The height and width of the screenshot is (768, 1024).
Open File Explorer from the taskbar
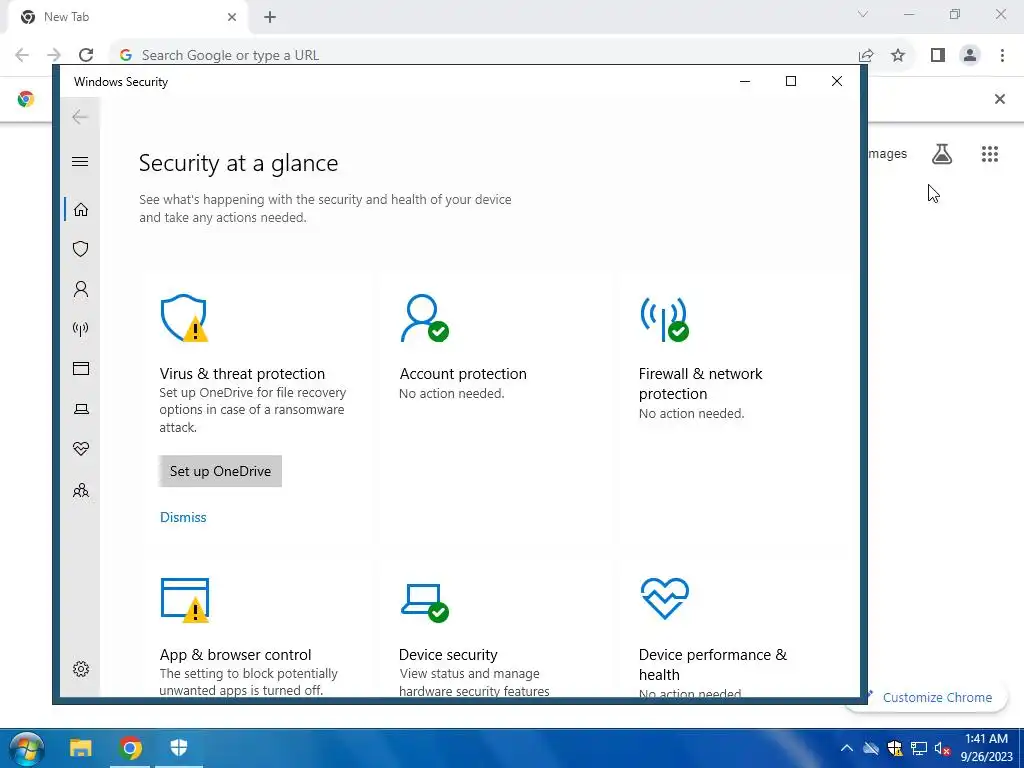click(x=81, y=748)
